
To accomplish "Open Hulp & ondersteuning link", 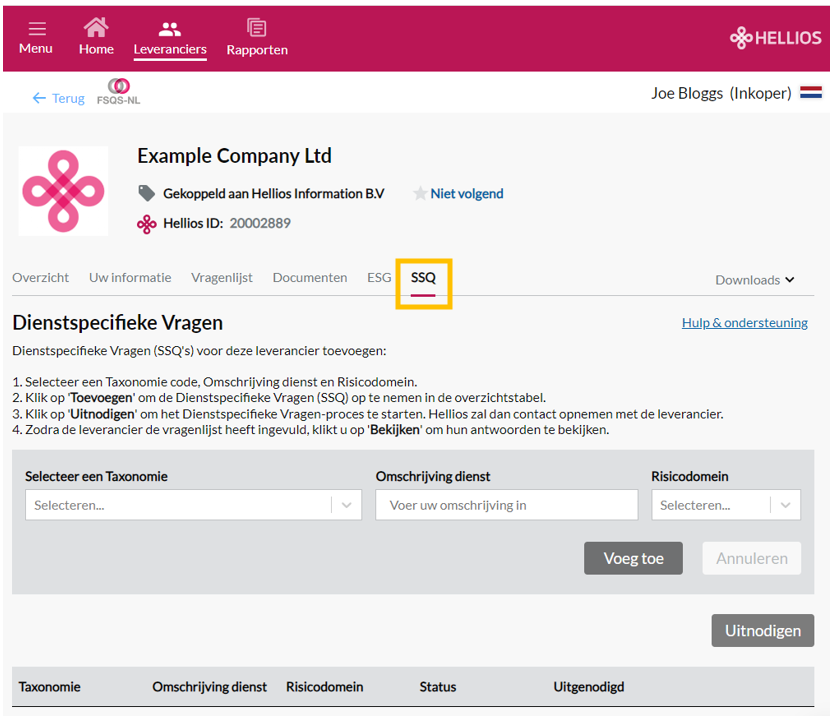I will 745,323.
